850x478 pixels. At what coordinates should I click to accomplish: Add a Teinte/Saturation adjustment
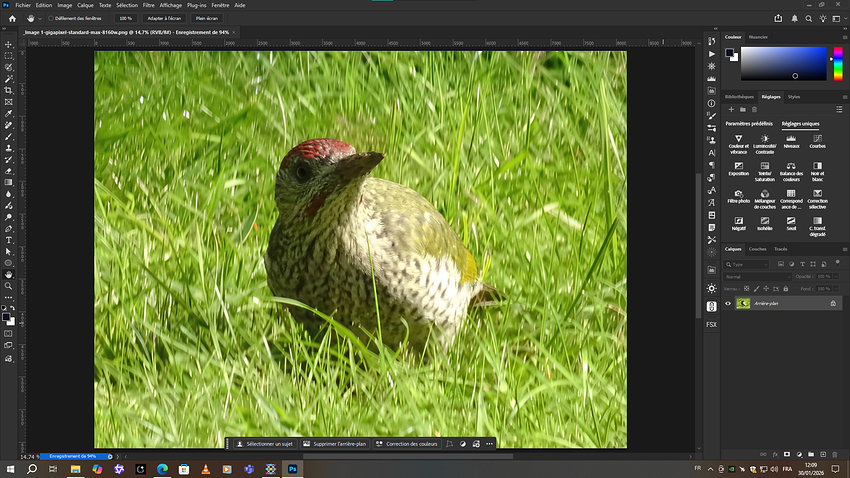[764, 166]
